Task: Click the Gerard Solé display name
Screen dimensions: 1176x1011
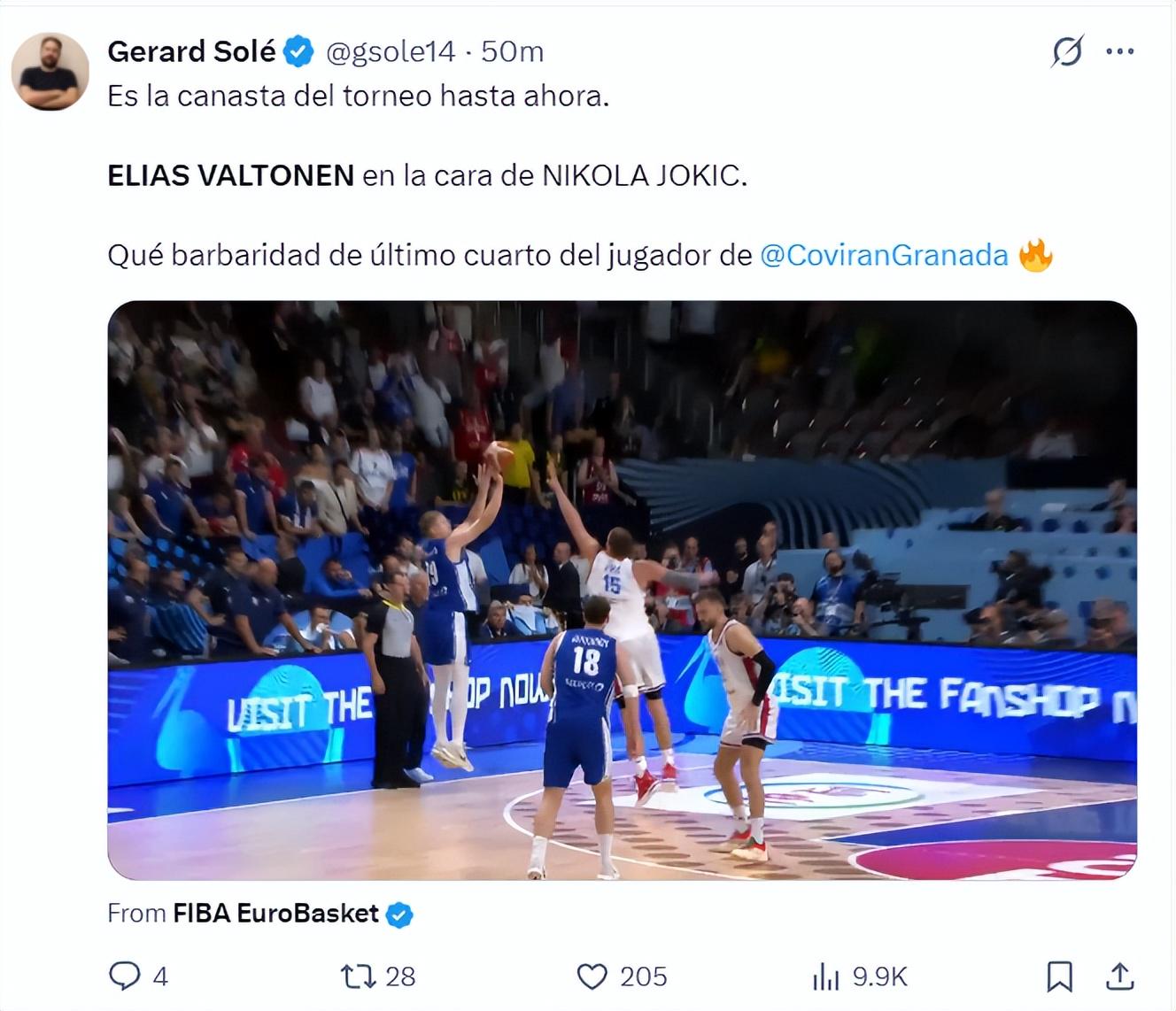Action: coord(191,51)
